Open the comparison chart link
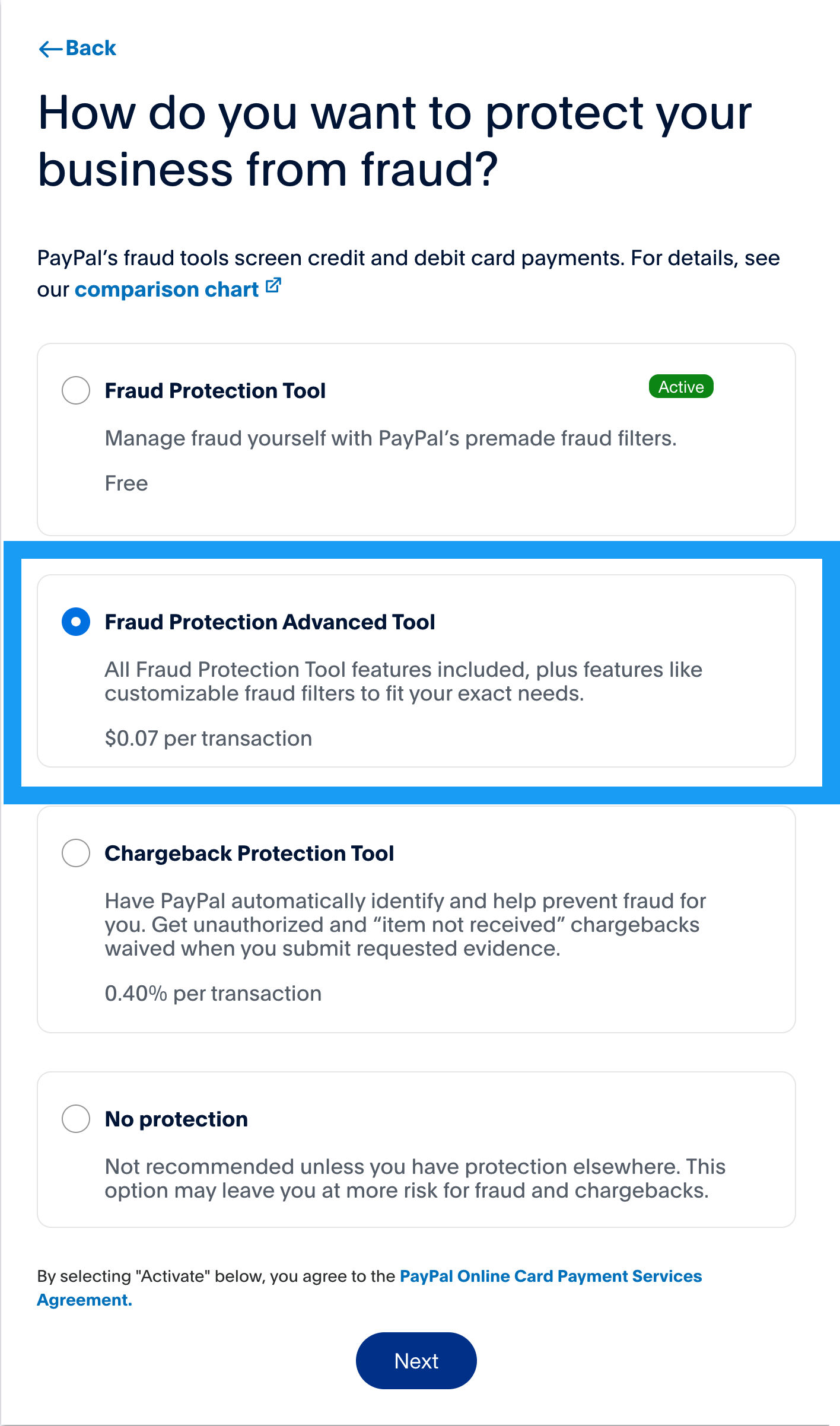Image resolution: width=840 pixels, height=1426 pixels. pos(167,289)
